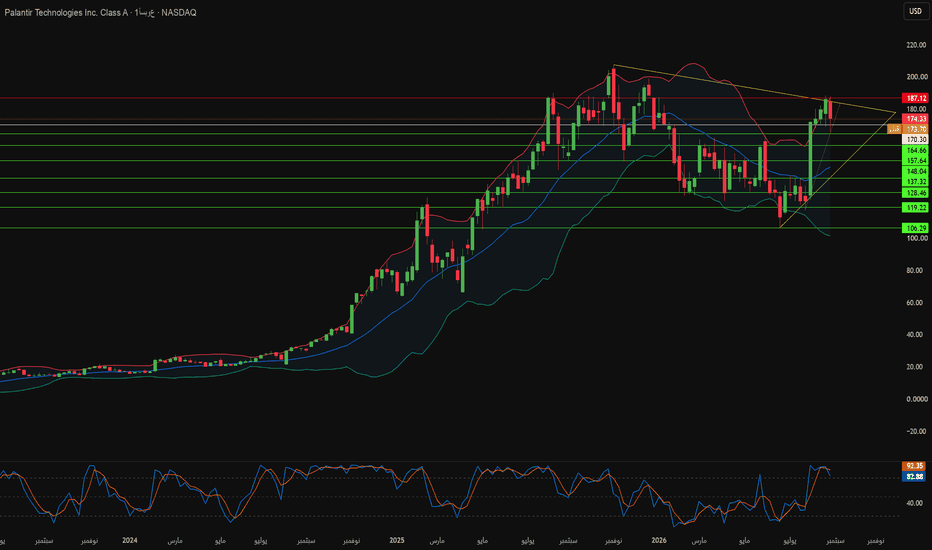Image resolution: width=932 pixels, height=550 pixels.
Task: Click the 0.0000 price scale value
Action: pos(916,399)
